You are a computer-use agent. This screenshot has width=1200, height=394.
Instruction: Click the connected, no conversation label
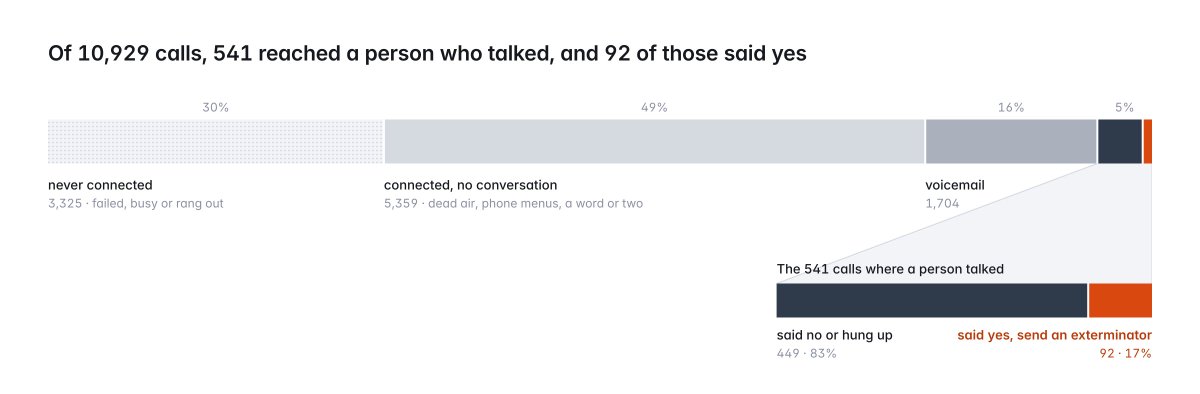click(x=471, y=185)
